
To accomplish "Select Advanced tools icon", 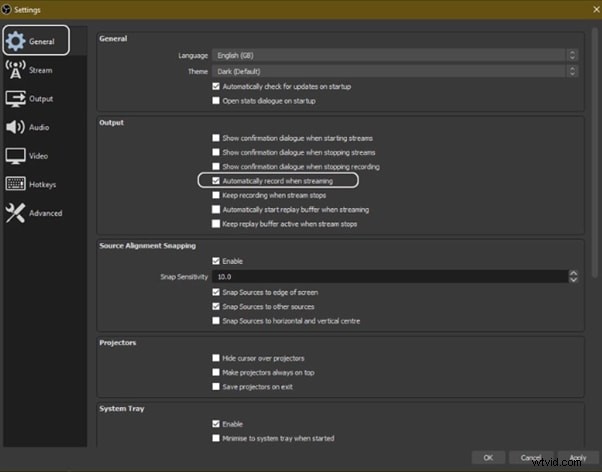I will (x=16, y=213).
